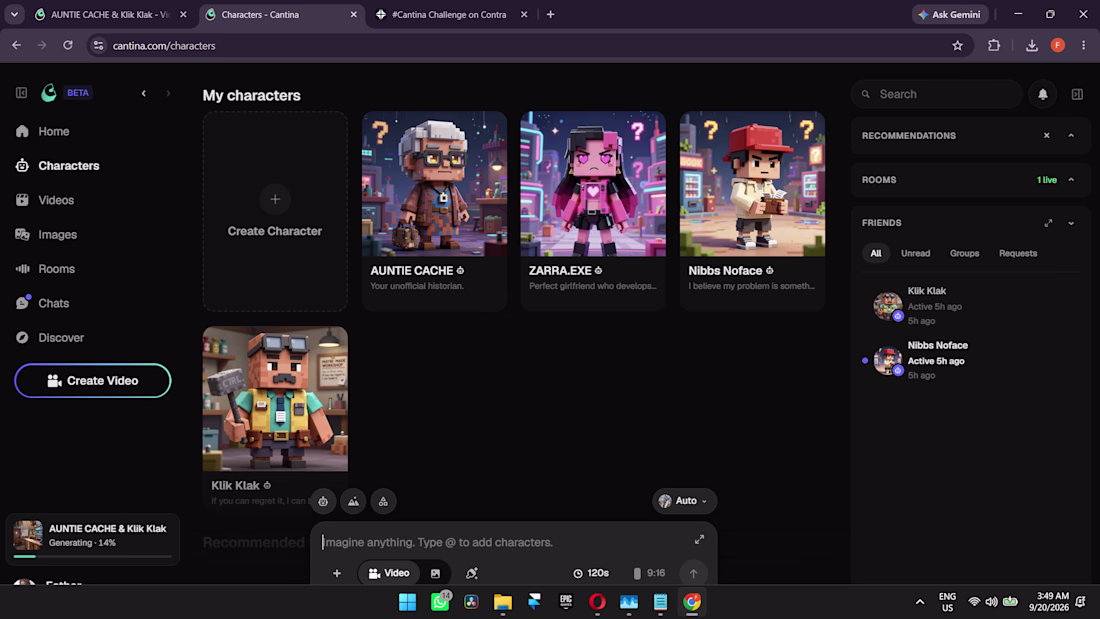The width and height of the screenshot is (1100, 619).
Task: Open notifications bell icon
Action: coord(1042,94)
